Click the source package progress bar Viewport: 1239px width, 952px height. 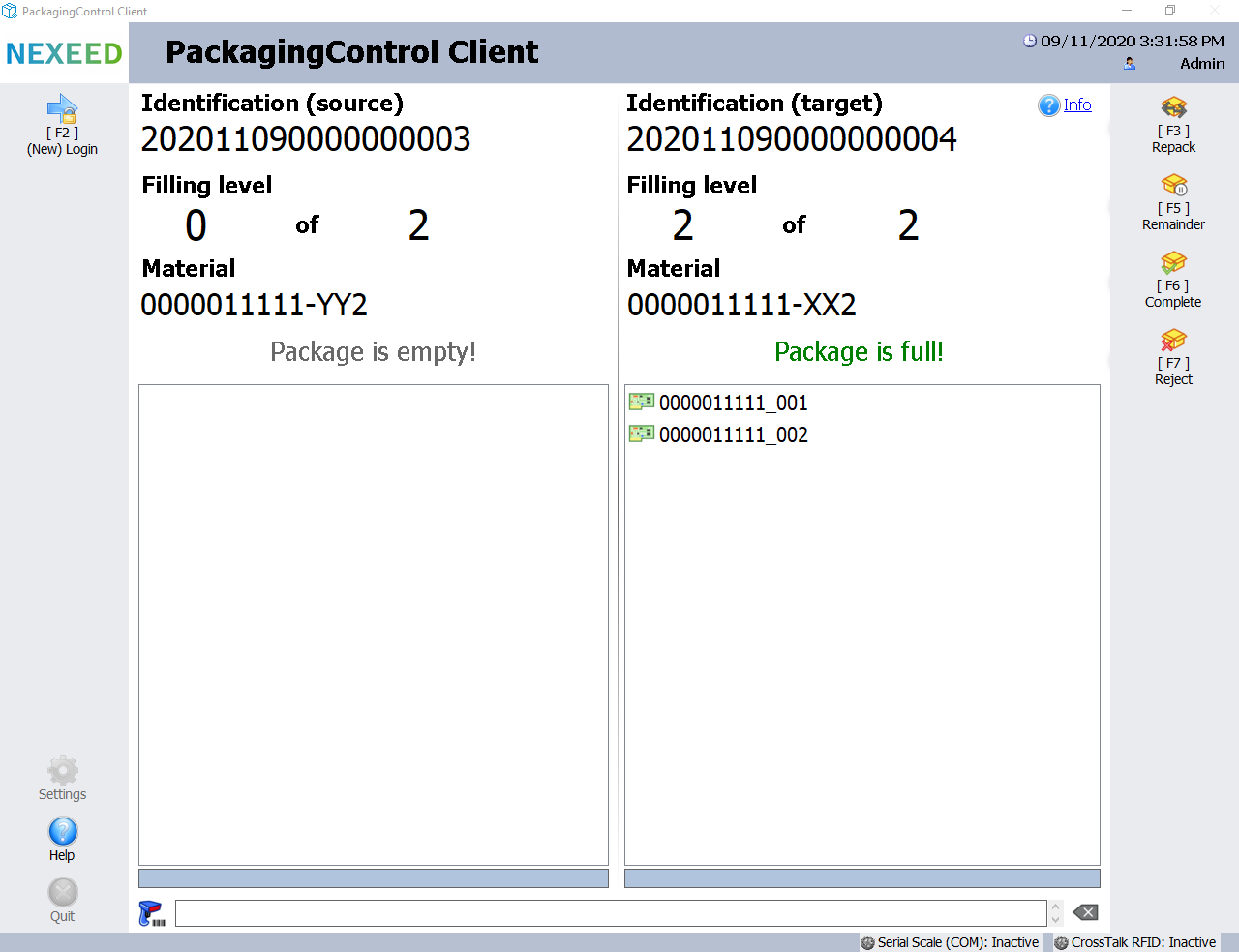373,878
